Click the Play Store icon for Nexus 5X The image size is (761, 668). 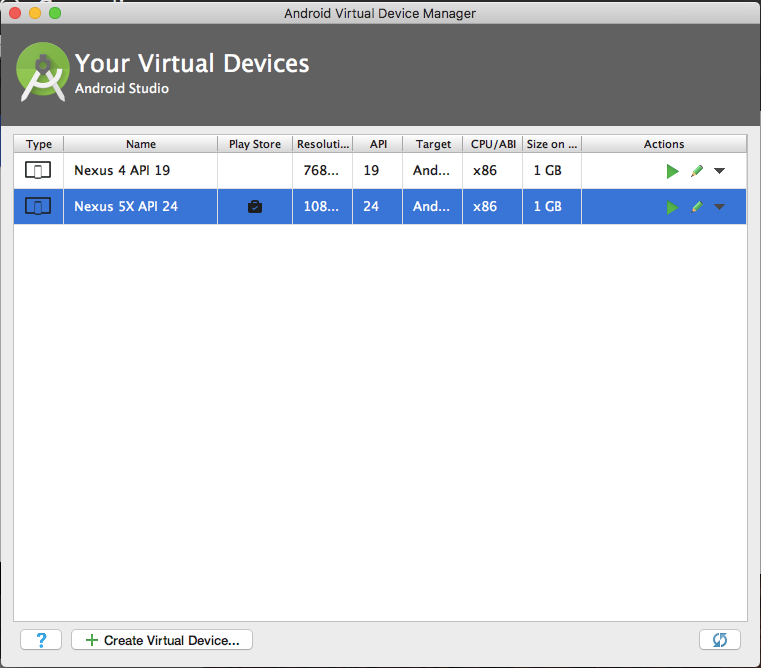pos(255,207)
